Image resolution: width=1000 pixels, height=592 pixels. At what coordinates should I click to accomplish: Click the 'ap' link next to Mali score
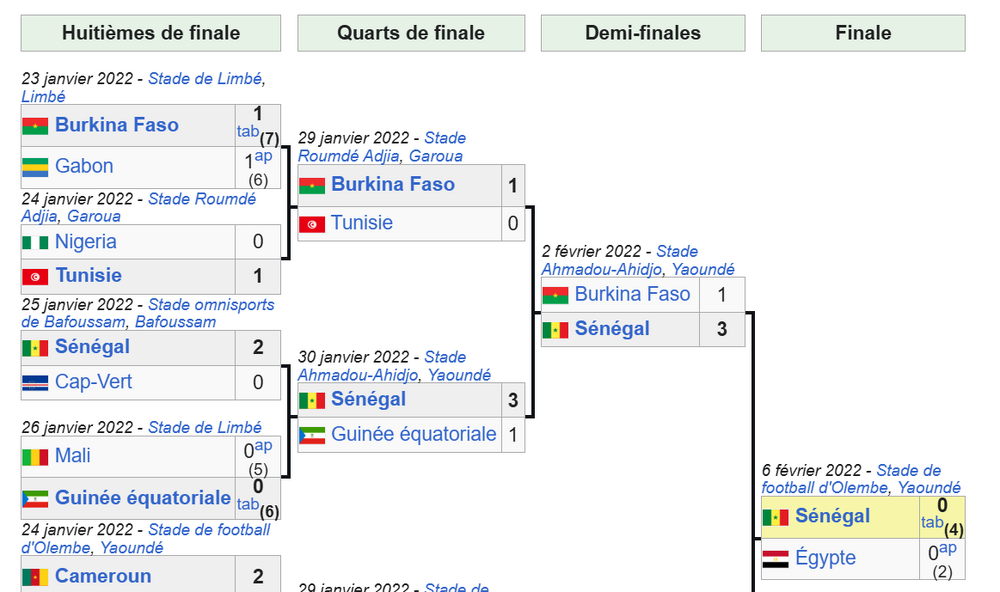[263, 446]
